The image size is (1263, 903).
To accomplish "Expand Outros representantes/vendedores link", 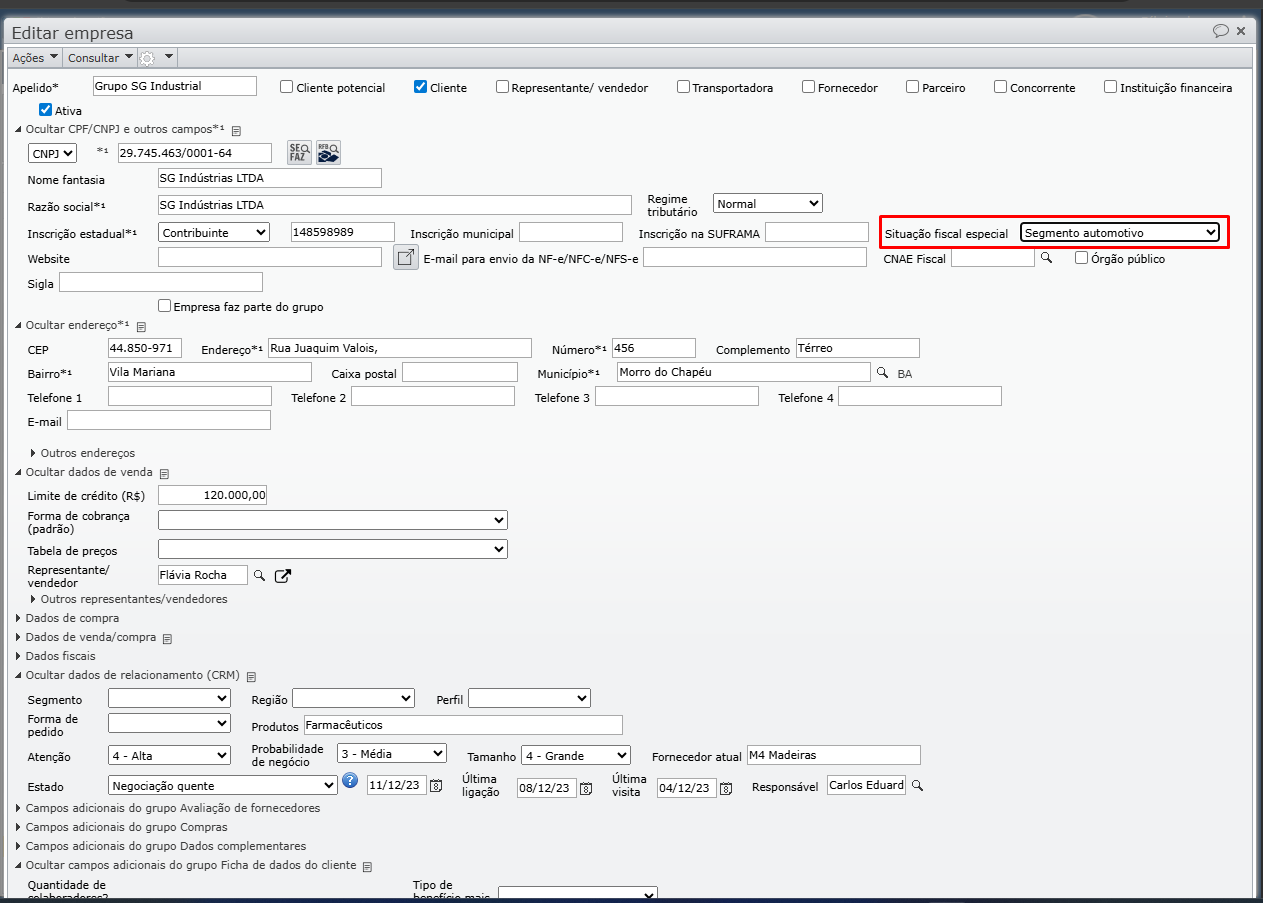I will pyautogui.click(x=133, y=599).
